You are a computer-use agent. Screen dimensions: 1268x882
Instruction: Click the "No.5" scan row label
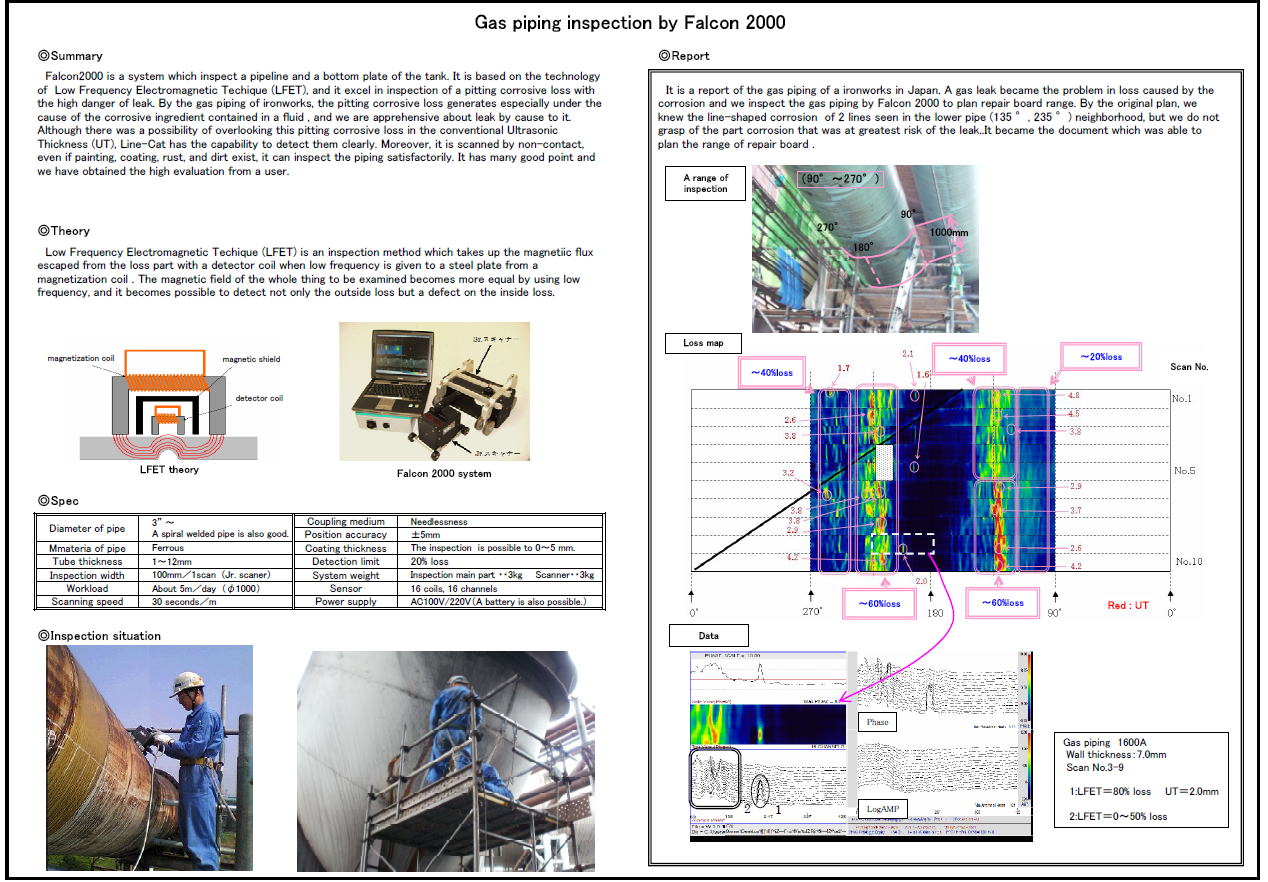[1185, 470]
